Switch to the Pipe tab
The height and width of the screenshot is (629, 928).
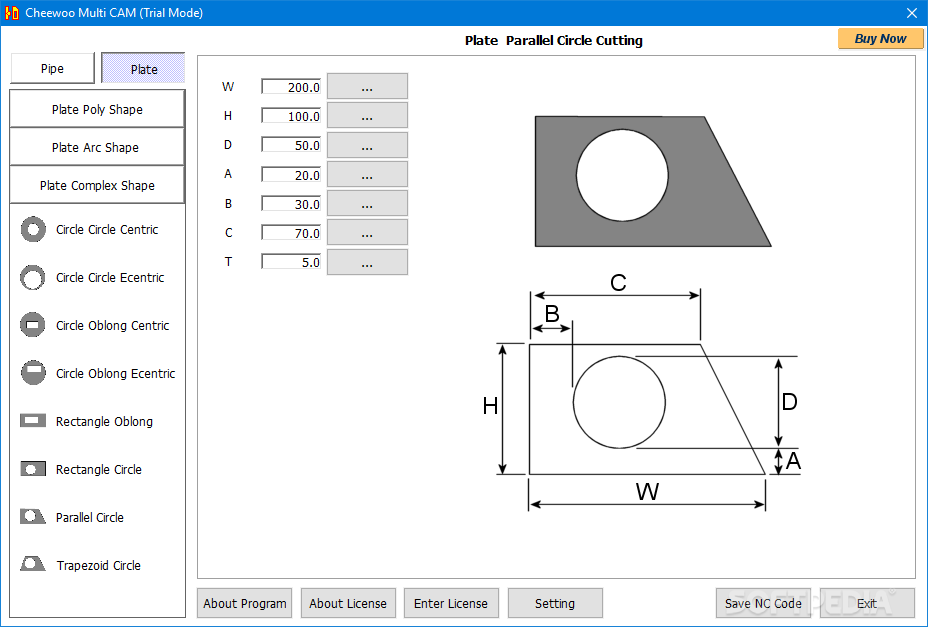52,69
